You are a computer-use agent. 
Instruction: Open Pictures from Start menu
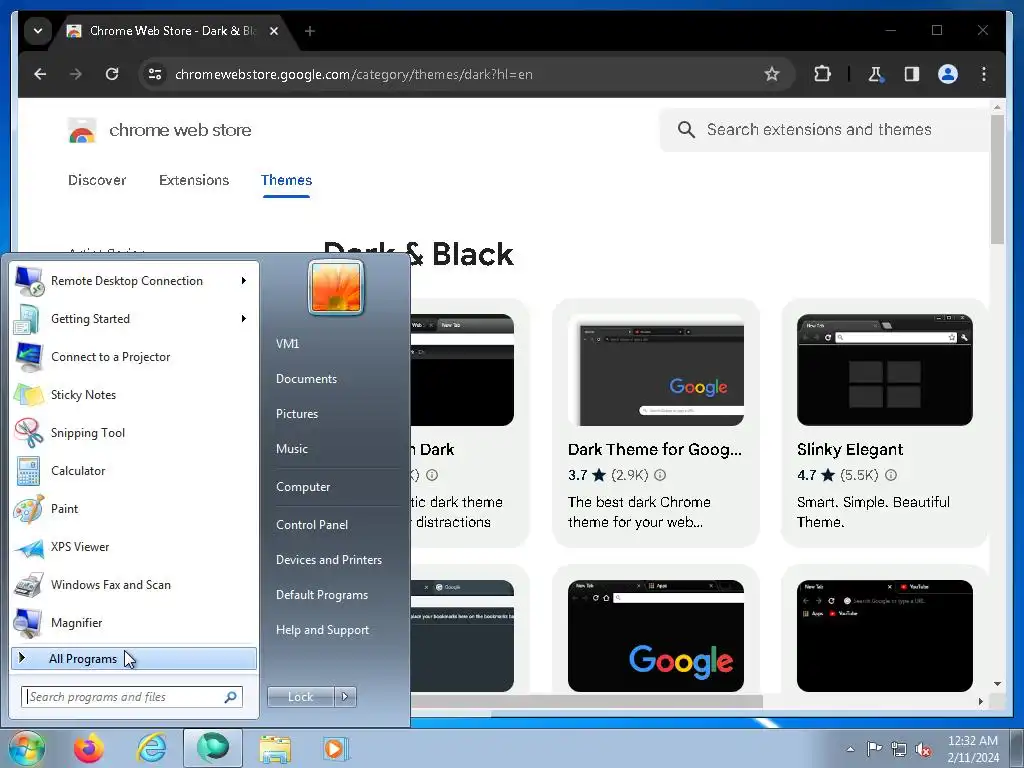point(297,414)
